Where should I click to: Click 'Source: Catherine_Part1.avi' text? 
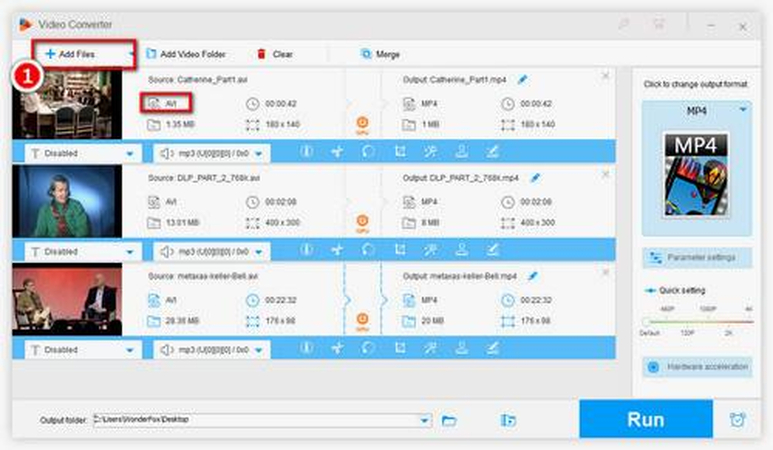click(x=198, y=79)
